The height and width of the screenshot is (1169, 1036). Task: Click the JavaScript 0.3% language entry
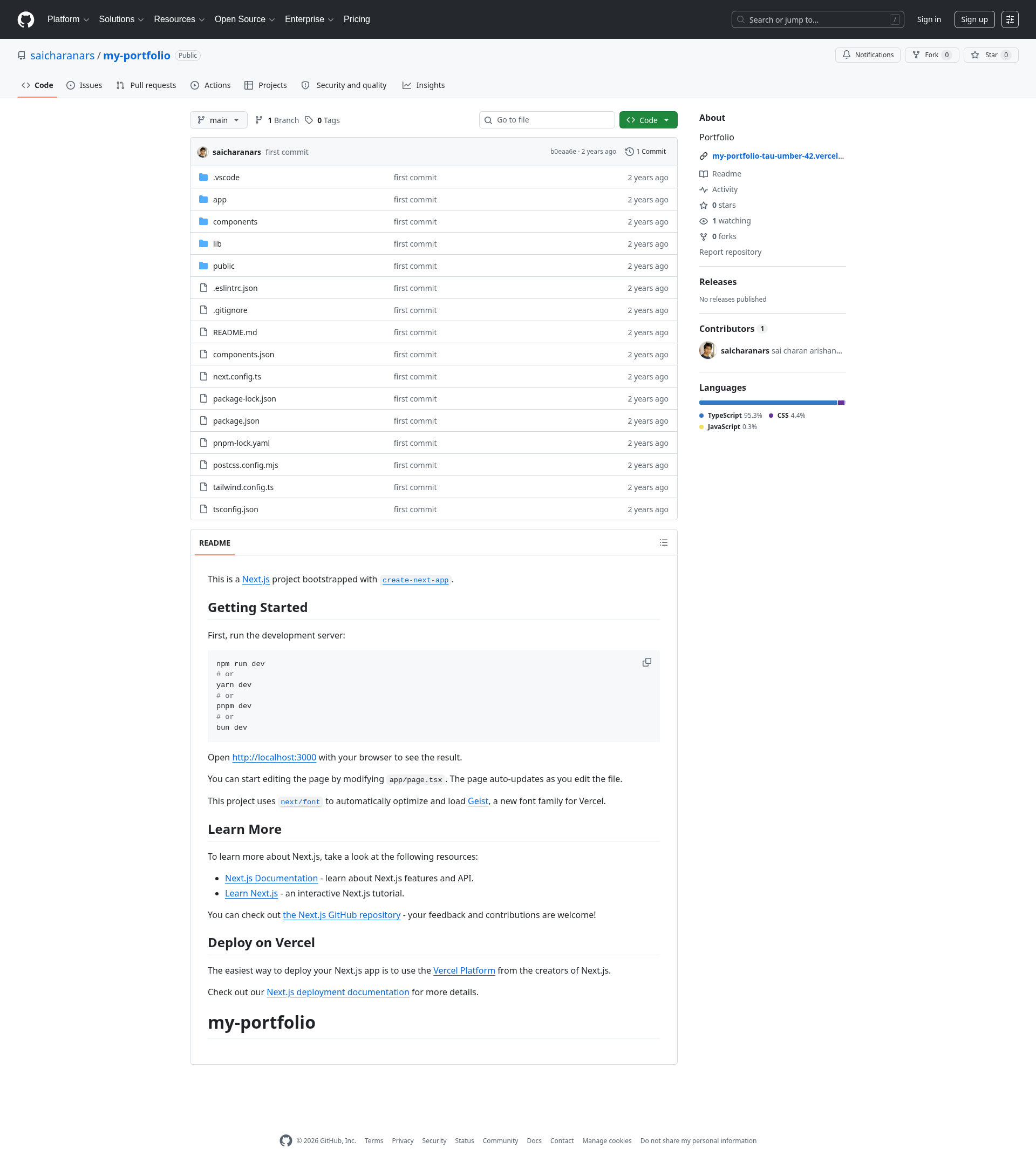click(728, 427)
